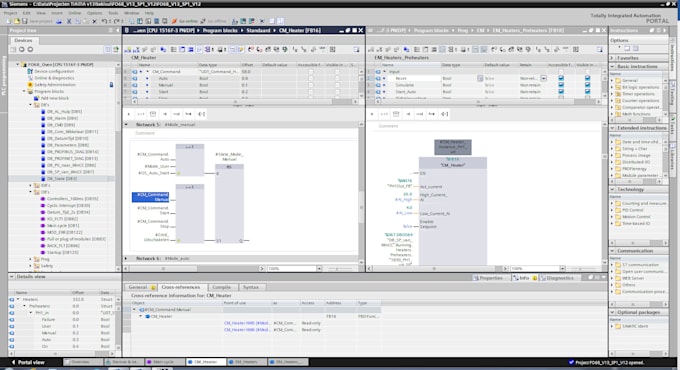The height and width of the screenshot is (370, 680).
Task: Follow first CM_Heater NW5 cross-reference link
Action: pyautogui.click(x=247, y=323)
